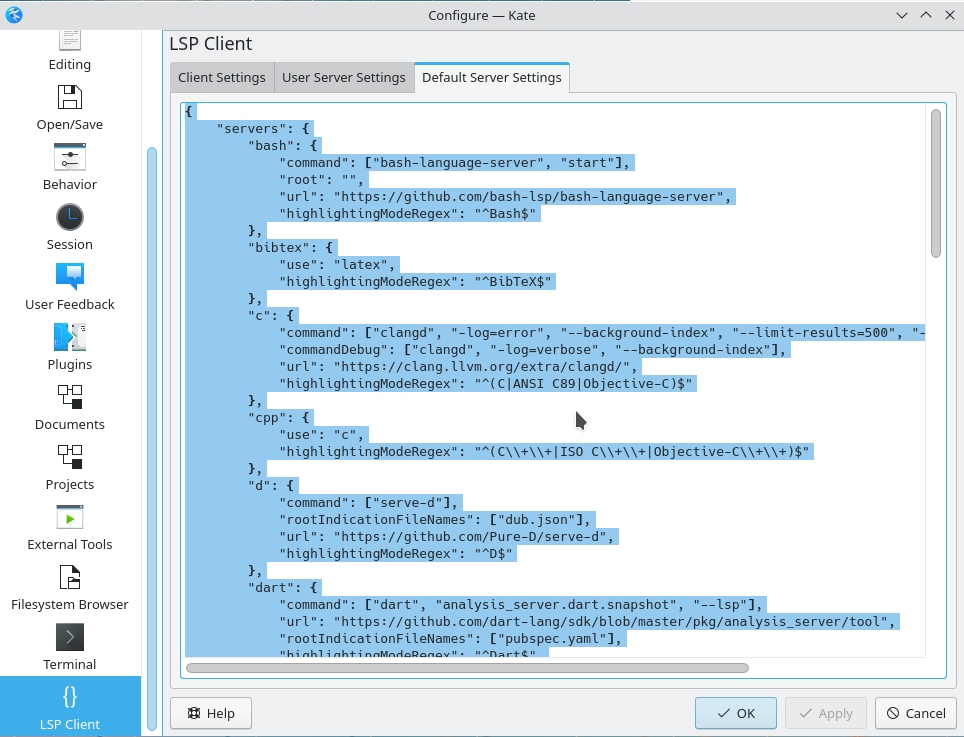
Task: Open the Filesystem Browser settings page
Action: [x=69, y=588]
